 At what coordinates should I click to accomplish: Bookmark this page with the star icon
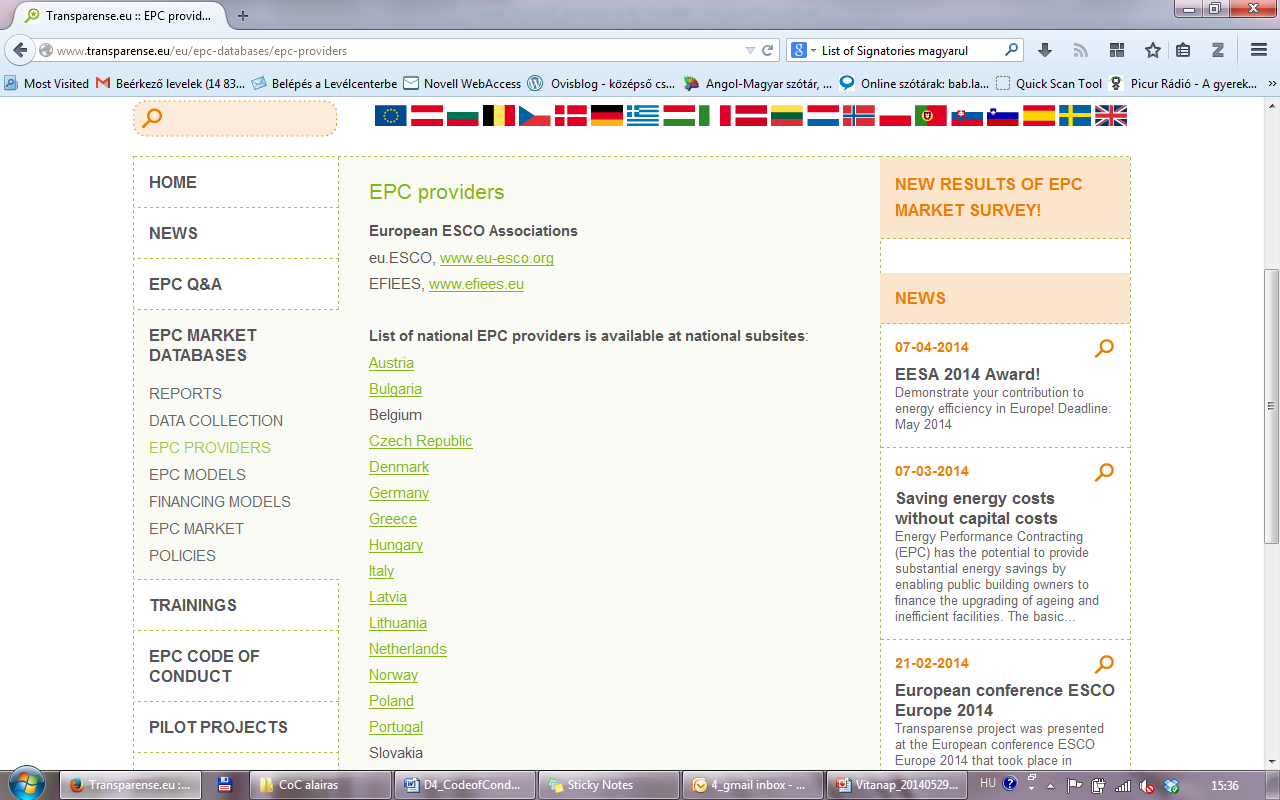coord(1152,50)
